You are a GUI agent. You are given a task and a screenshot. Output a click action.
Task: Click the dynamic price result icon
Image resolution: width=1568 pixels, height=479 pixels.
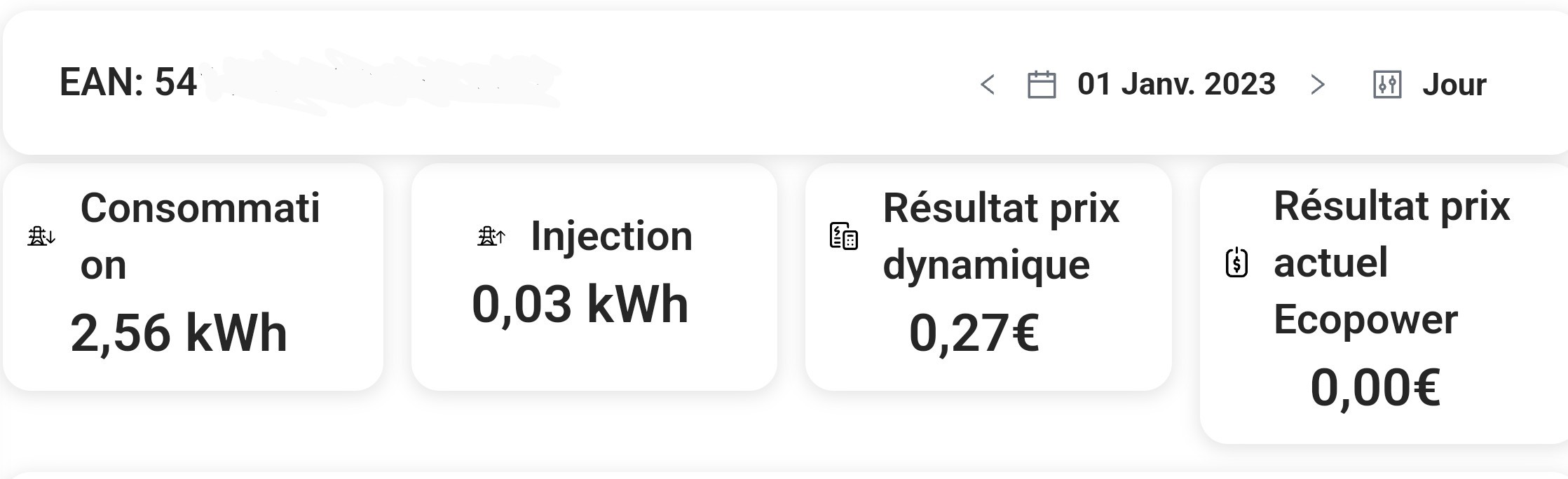coord(843,237)
